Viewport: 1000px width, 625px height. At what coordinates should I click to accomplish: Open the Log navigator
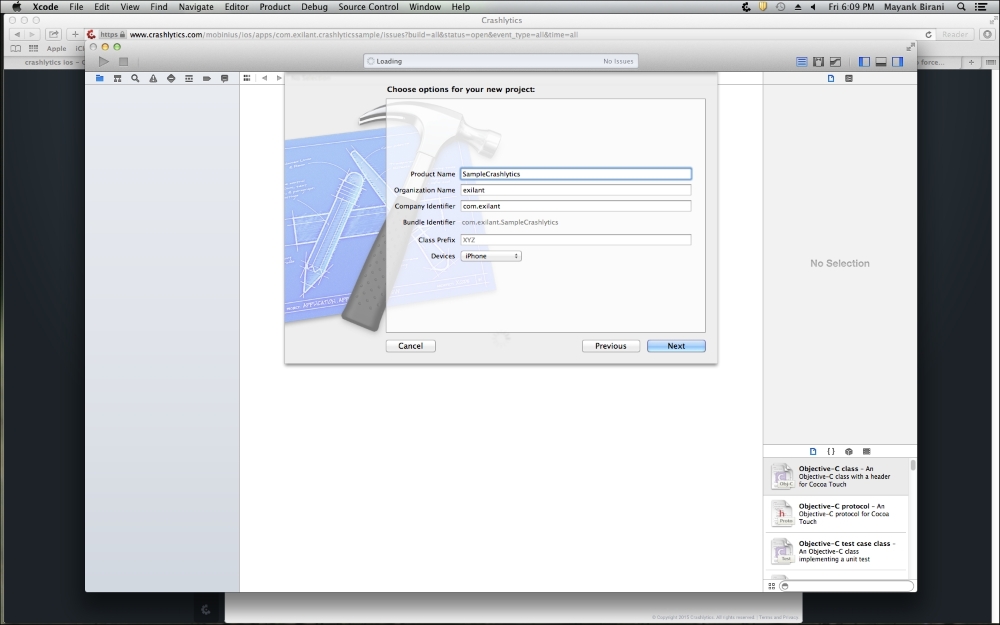(224, 77)
